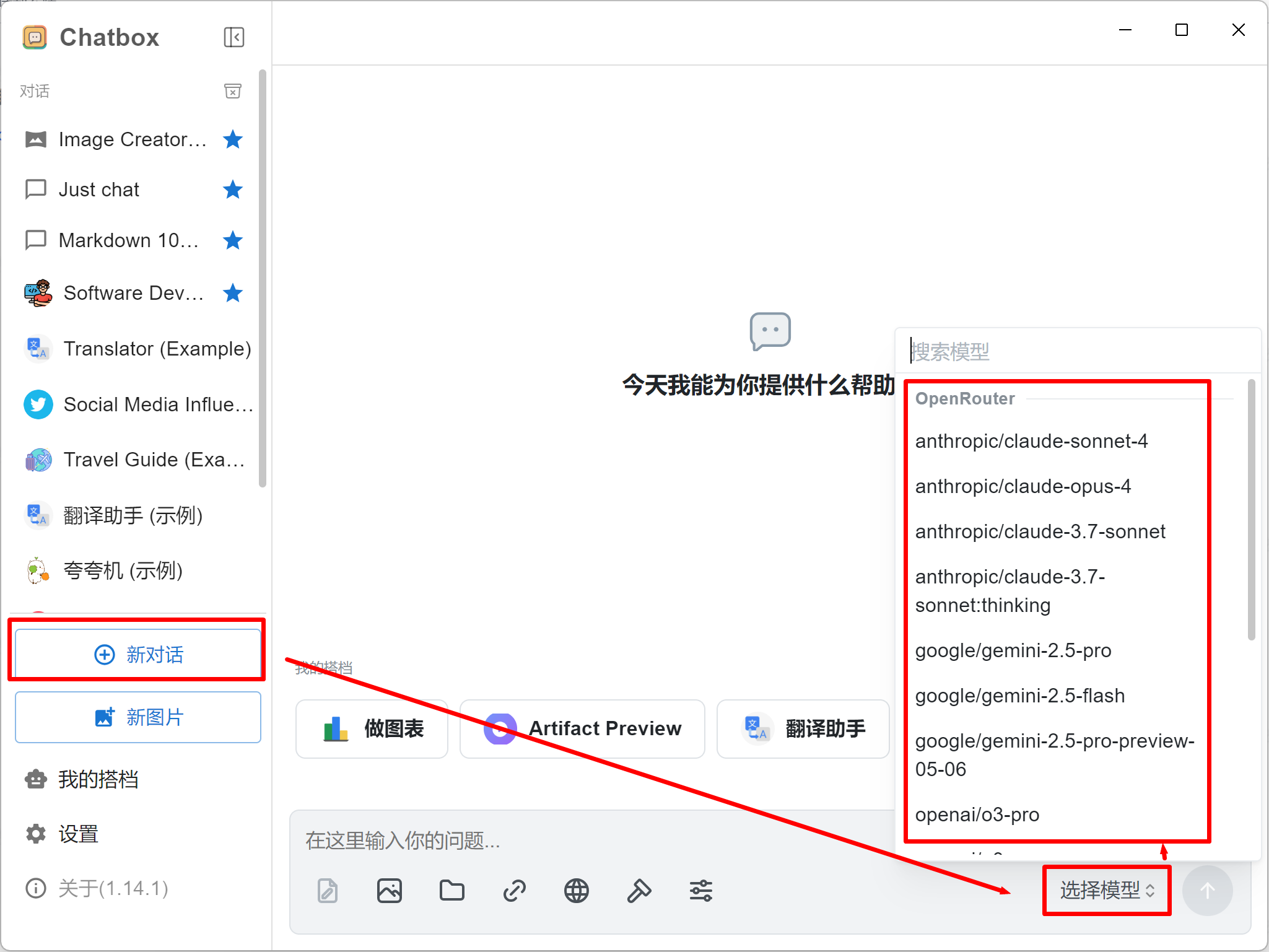Select google/gemini-2.5-pro-preview-05-06 model
The height and width of the screenshot is (952, 1269).
(x=1056, y=755)
